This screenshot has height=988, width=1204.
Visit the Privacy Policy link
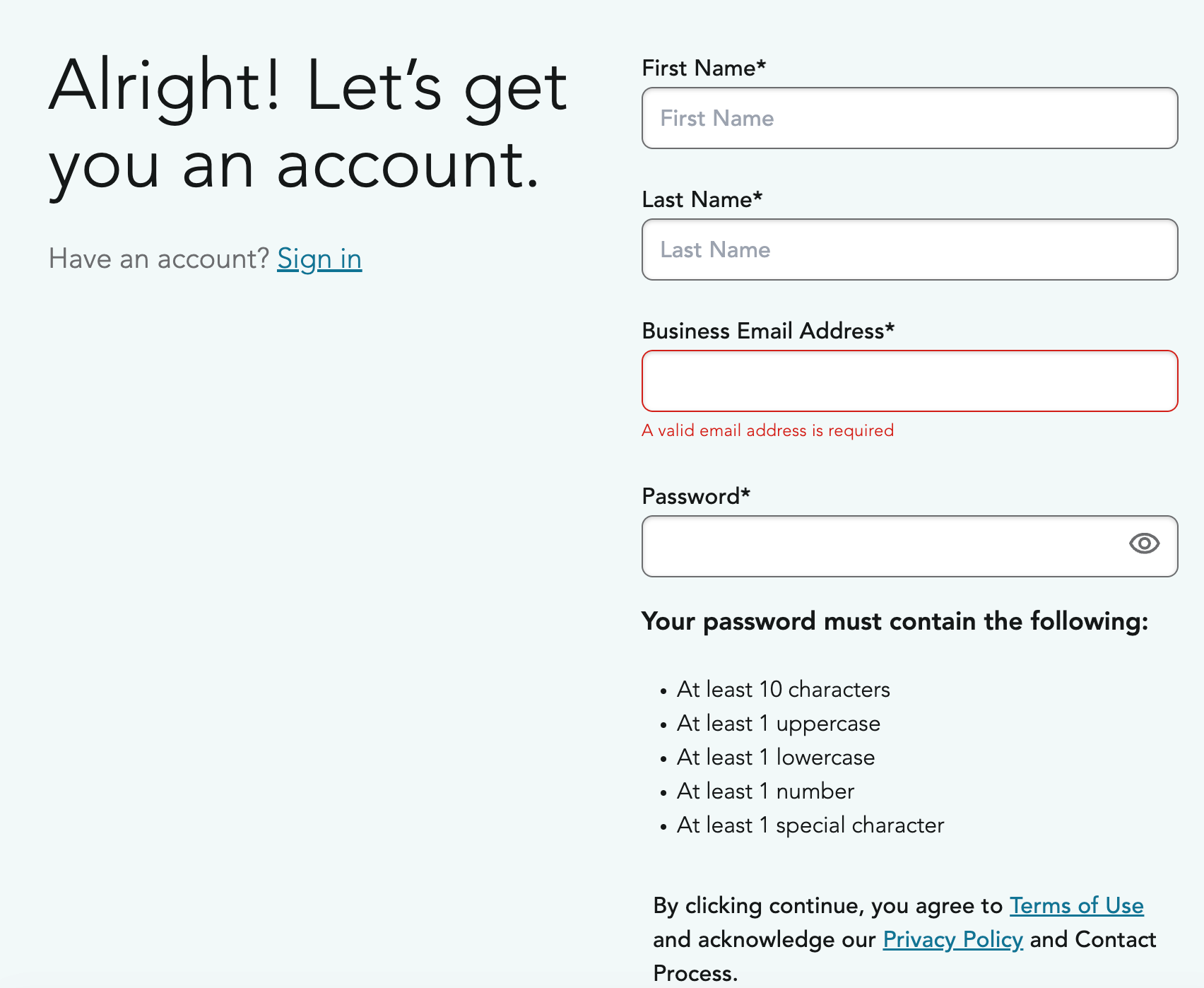952,939
